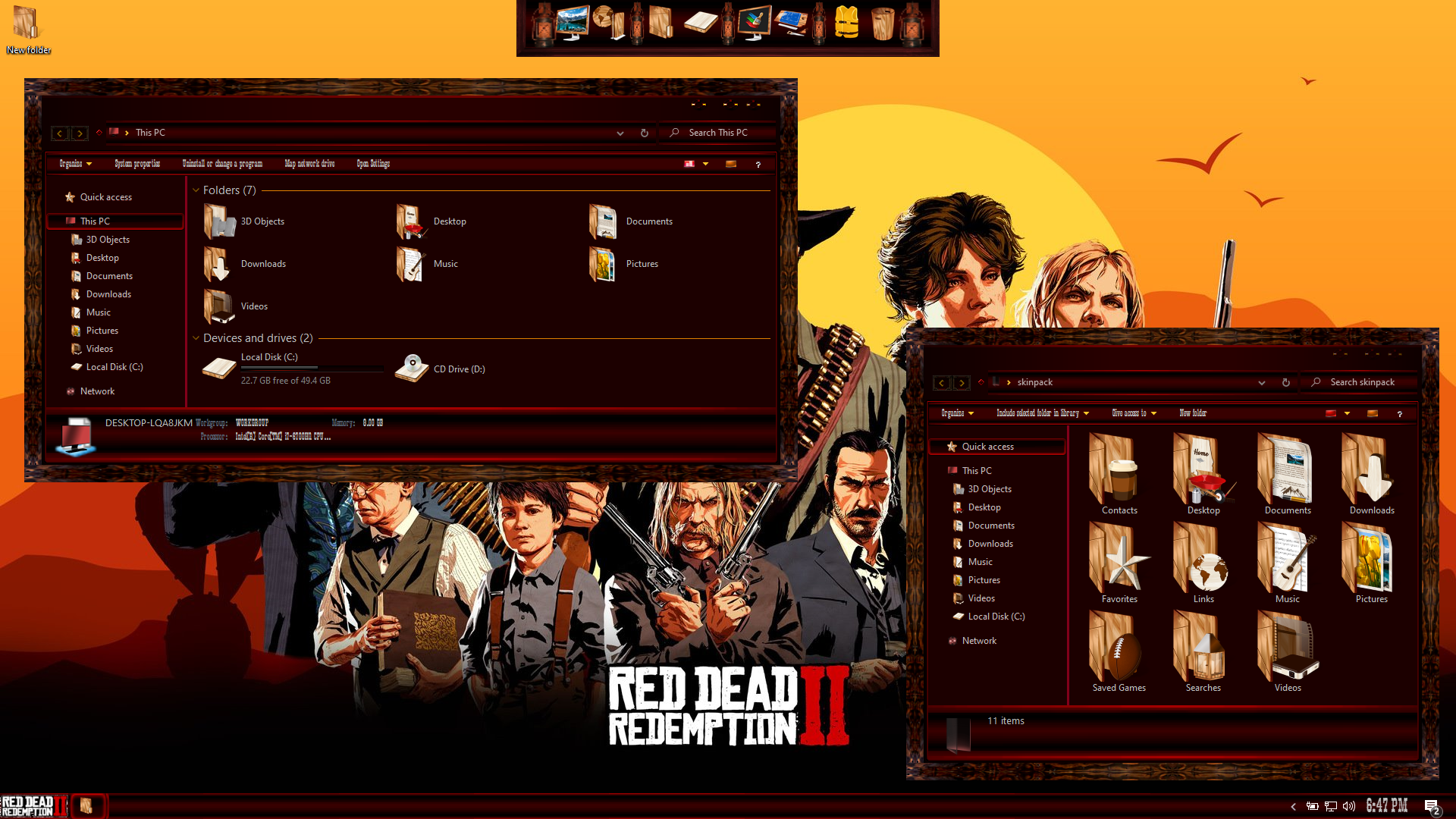Click the wooden trash bin dock icon
The image size is (1456, 819).
click(x=882, y=23)
